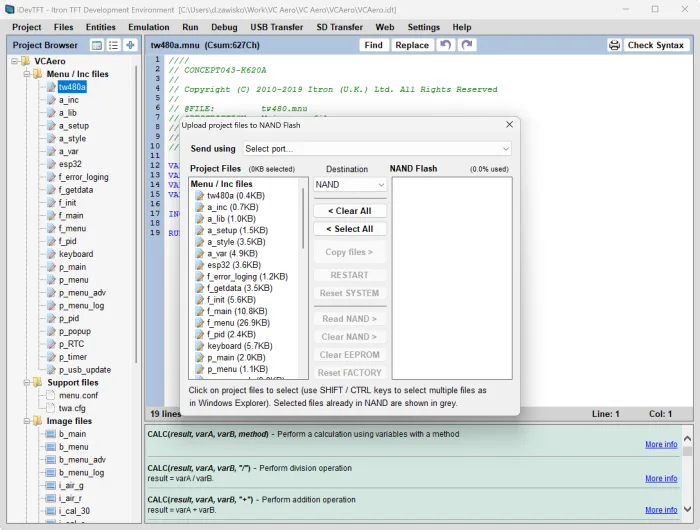This screenshot has height=530, width=700.
Task: Close the Upload project files dialog
Action: [x=509, y=125]
